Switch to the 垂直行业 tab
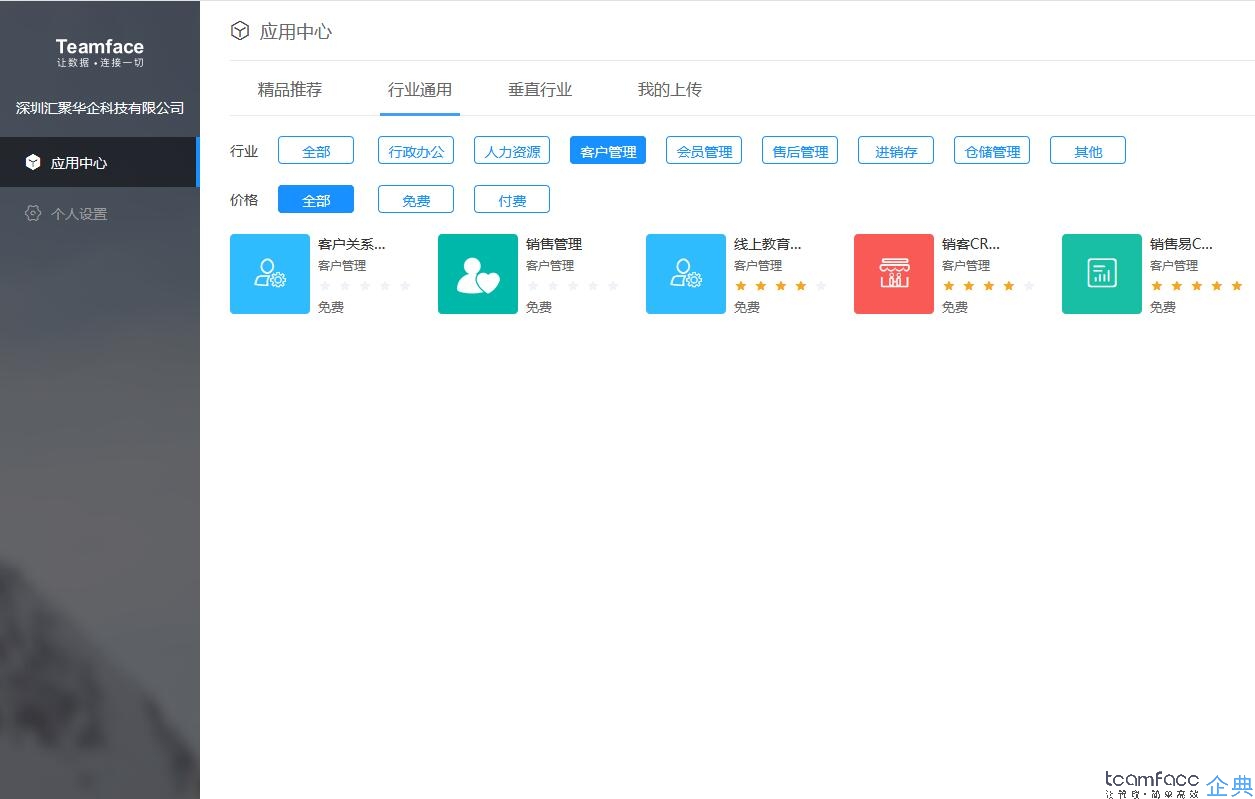Viewport: 1255px width, 799px height. (x=540, y=90)
